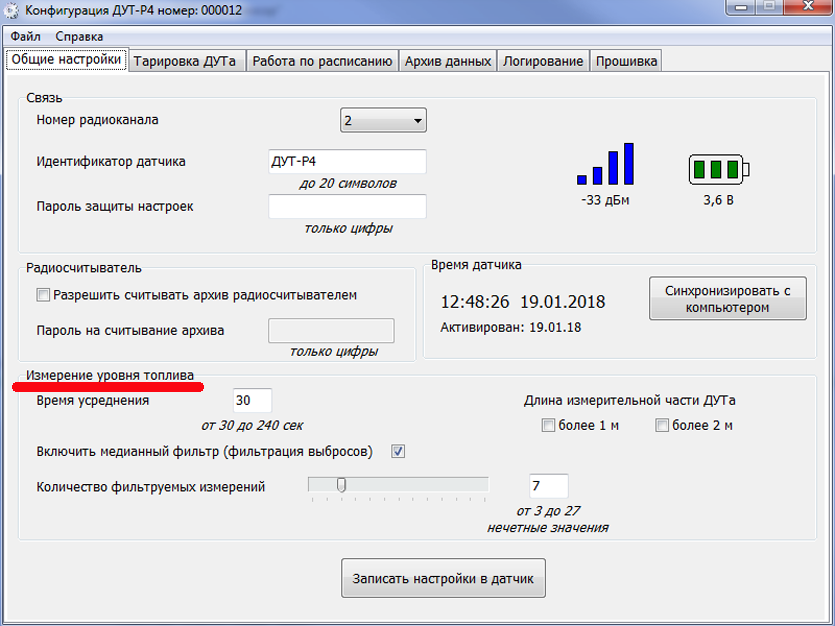Screen dimensions: 835x626
Task: Click the 'от 30 до 240 сек' hint
Action: point(252,425)
